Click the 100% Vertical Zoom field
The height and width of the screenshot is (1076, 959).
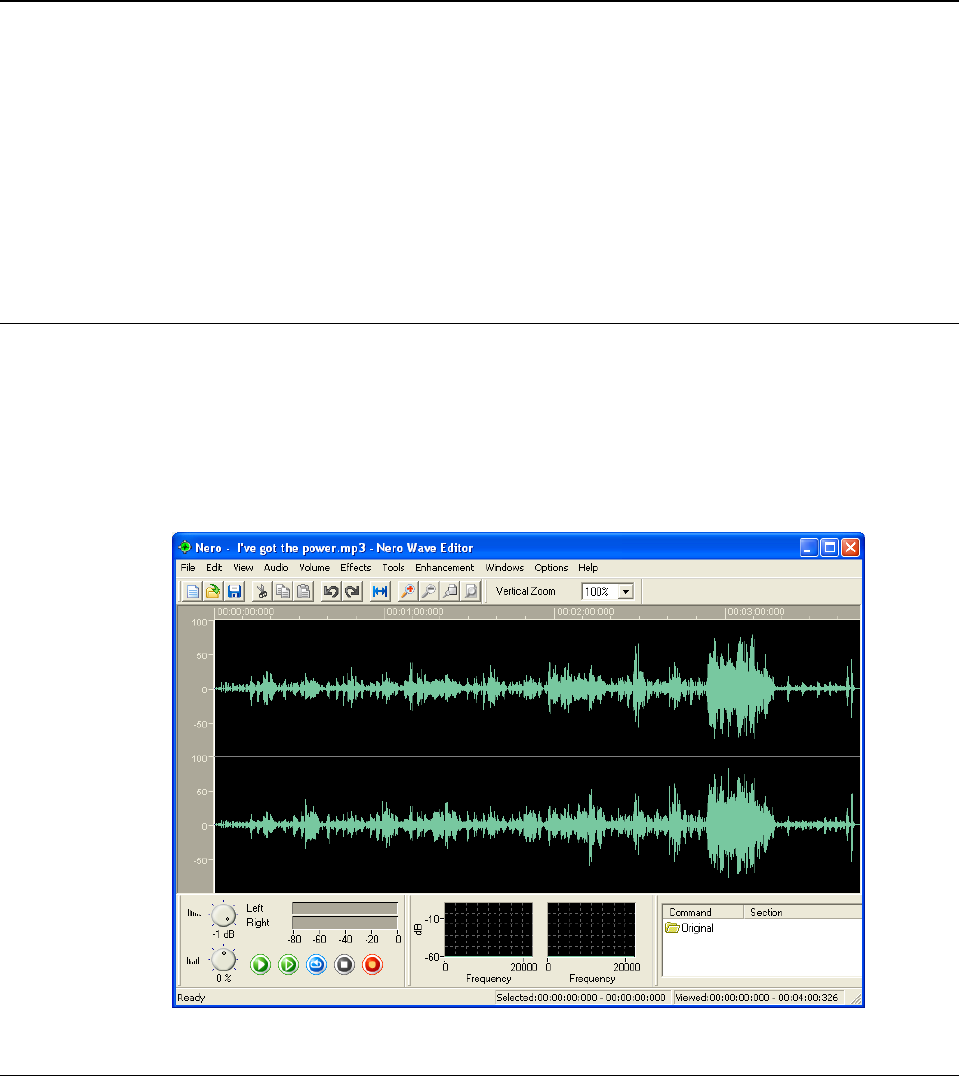point(600,592)
